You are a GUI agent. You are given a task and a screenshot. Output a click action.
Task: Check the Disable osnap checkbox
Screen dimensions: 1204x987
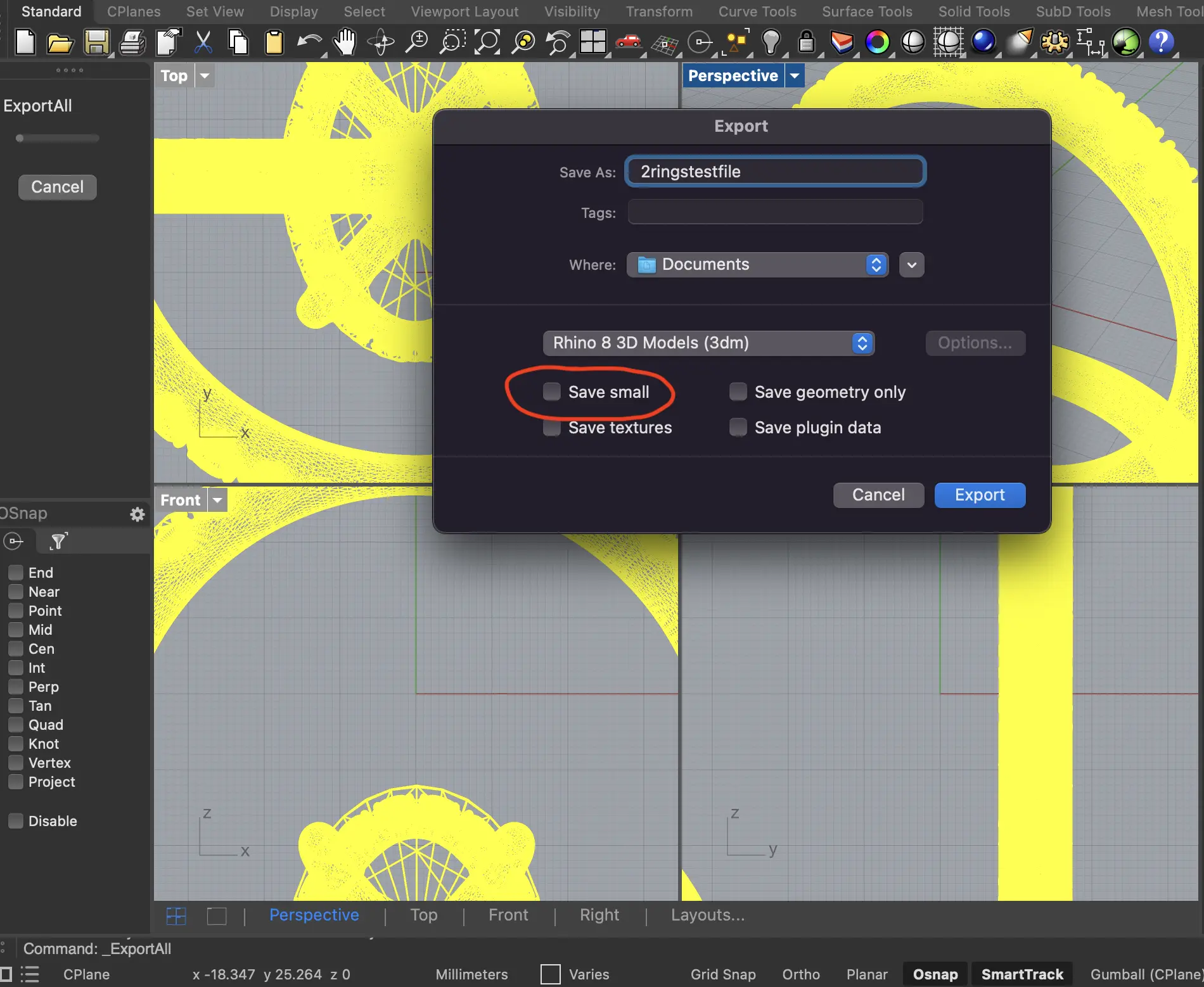pyautogui.click(x=16, y=821)
